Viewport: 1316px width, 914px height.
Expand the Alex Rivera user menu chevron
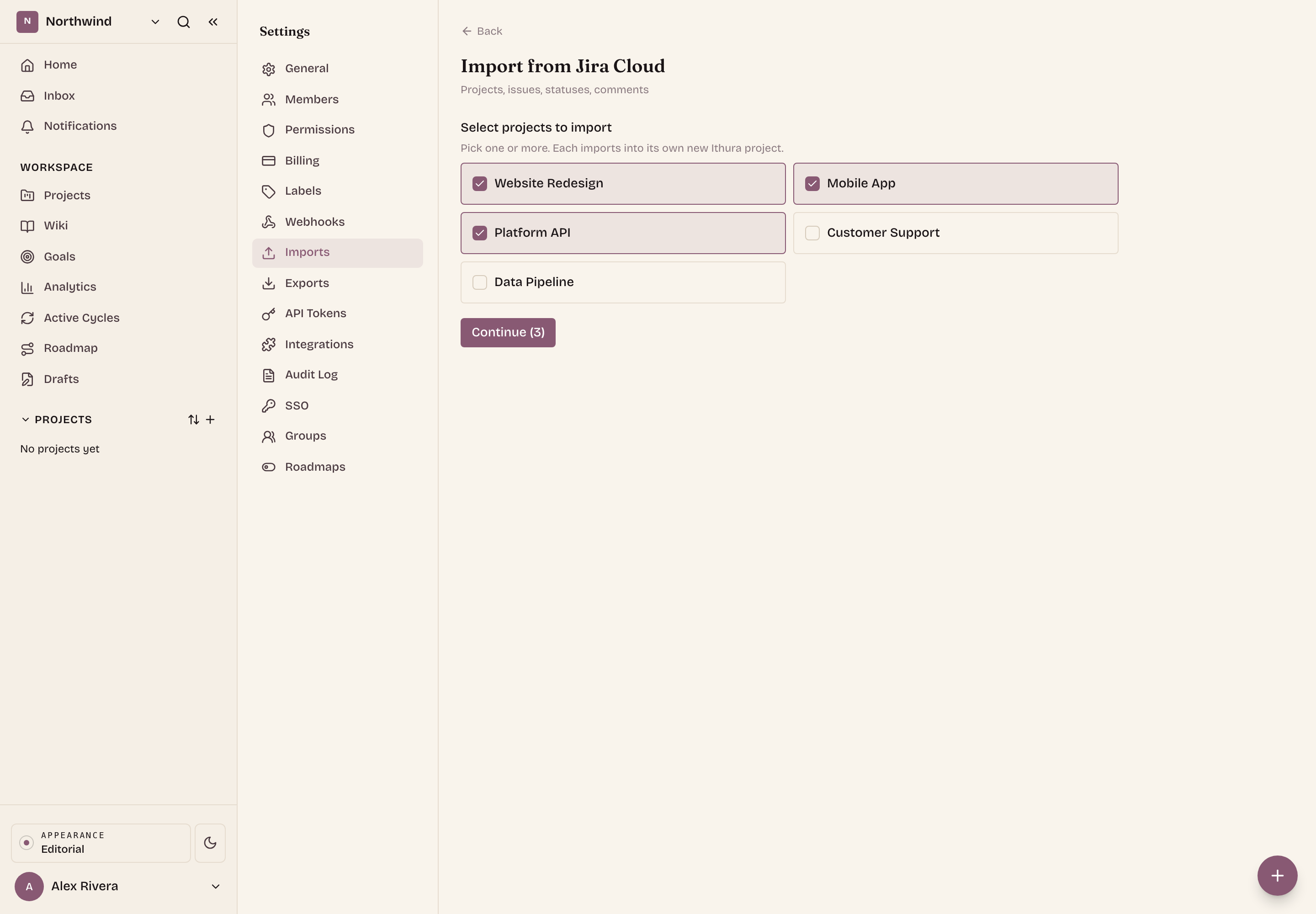pyautogui.click(x=216, y=887)
